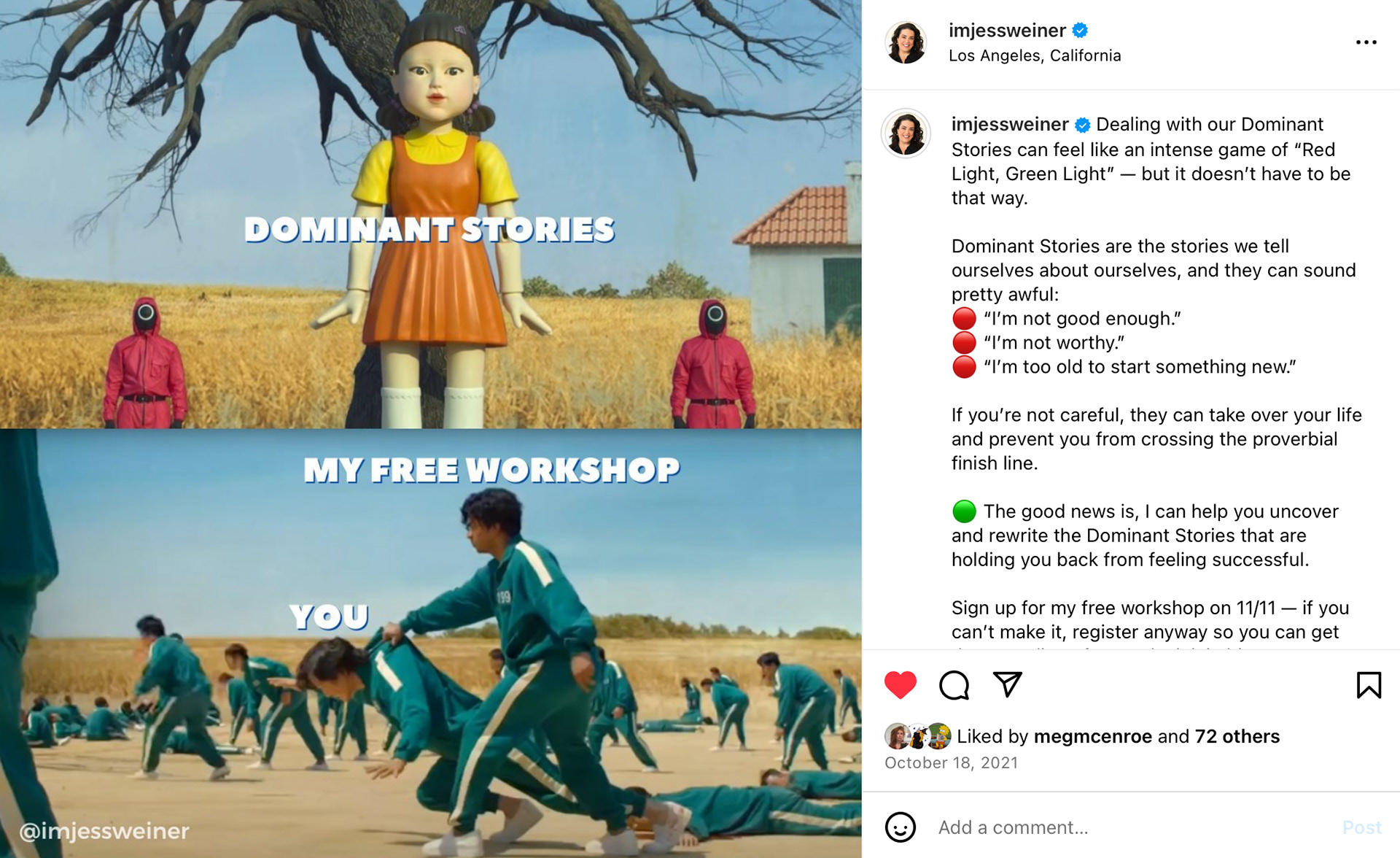
Task: Click the verified badge beside header username
Action: pos(1080,30)
